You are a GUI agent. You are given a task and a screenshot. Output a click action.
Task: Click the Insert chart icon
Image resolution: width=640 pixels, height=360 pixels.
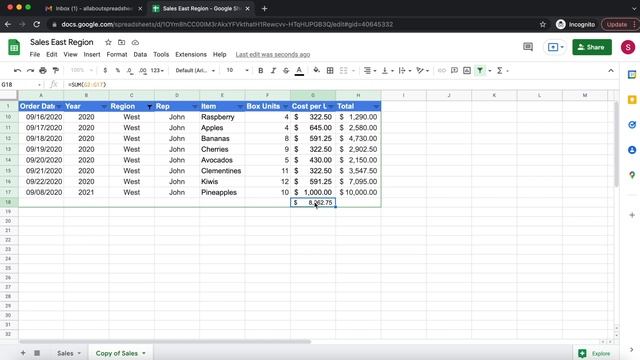click(467, 71)
